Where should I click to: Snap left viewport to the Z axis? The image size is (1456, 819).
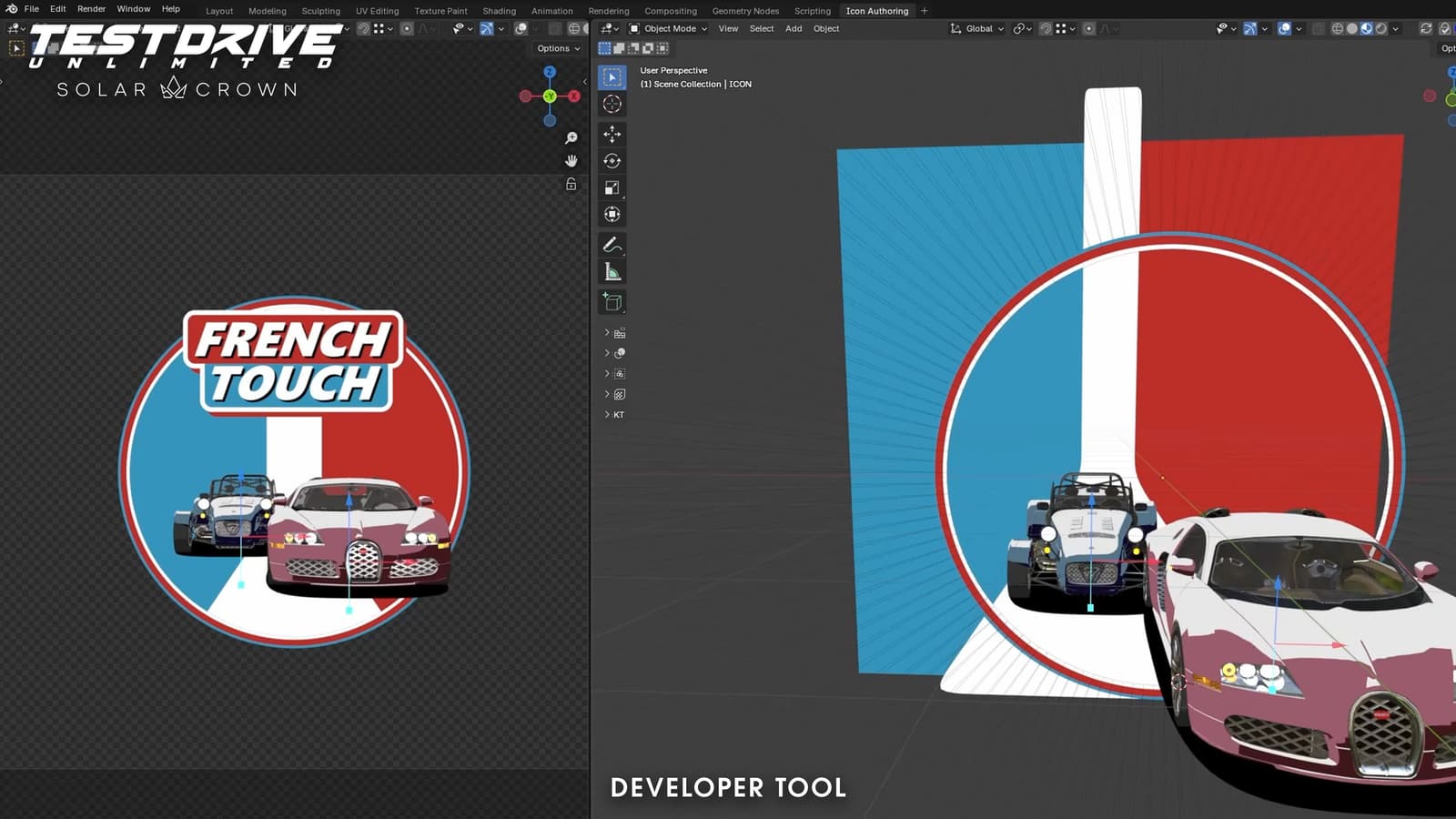pyautogui.click(x=550, y=72)
